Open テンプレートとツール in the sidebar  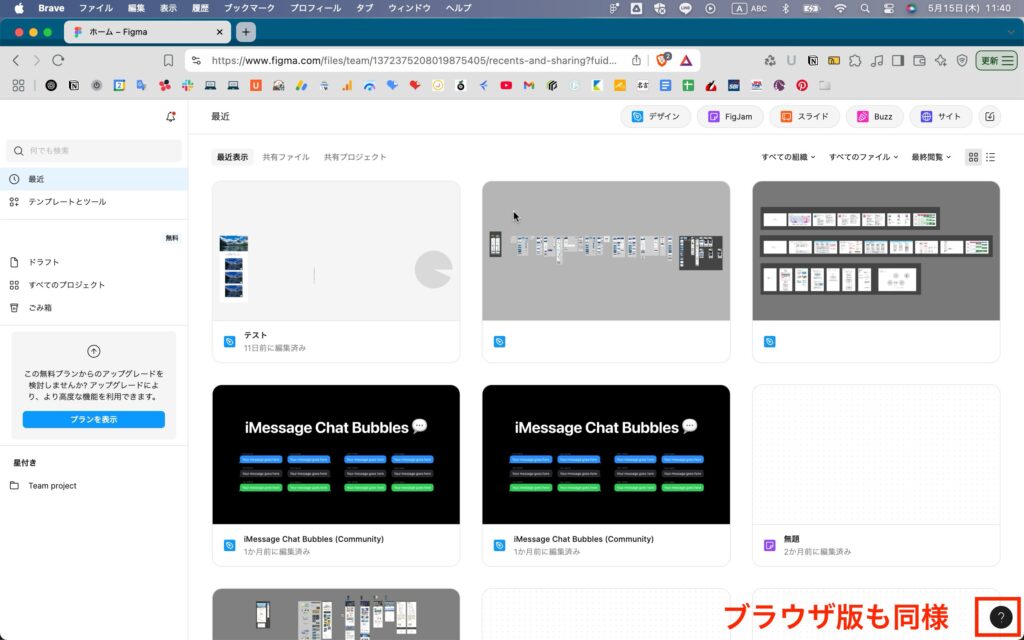click(x=94, y=202)
